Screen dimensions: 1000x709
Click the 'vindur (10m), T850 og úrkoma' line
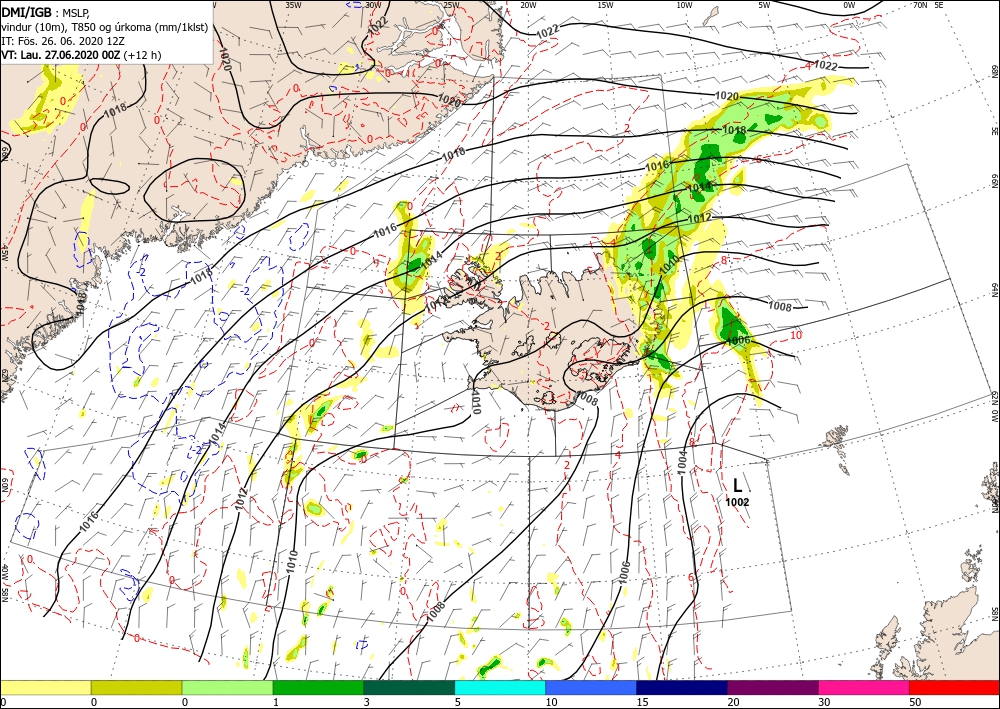click(x=104, y=27)
